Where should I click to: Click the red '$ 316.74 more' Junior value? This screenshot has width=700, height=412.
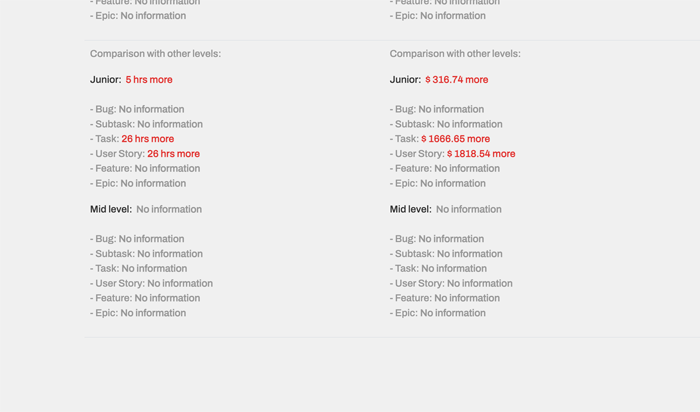pyautogui.click(x=456, y=80)
